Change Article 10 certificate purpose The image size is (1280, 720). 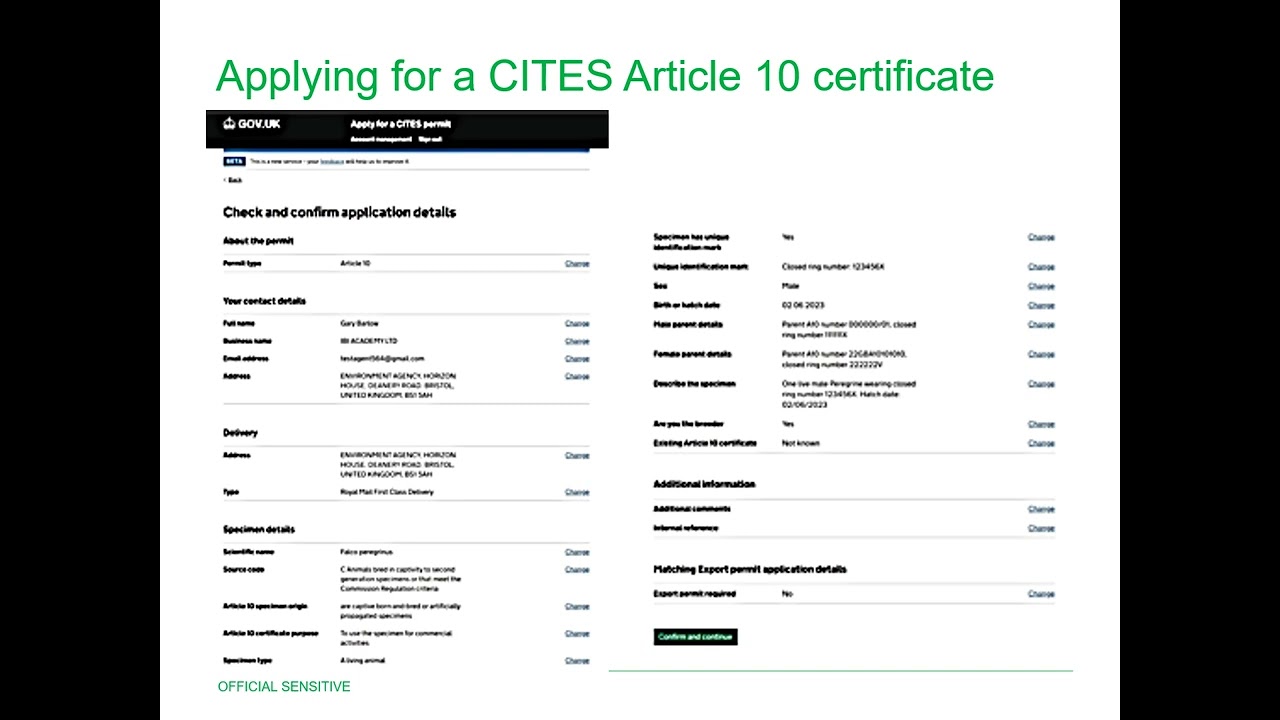point(577,633)
